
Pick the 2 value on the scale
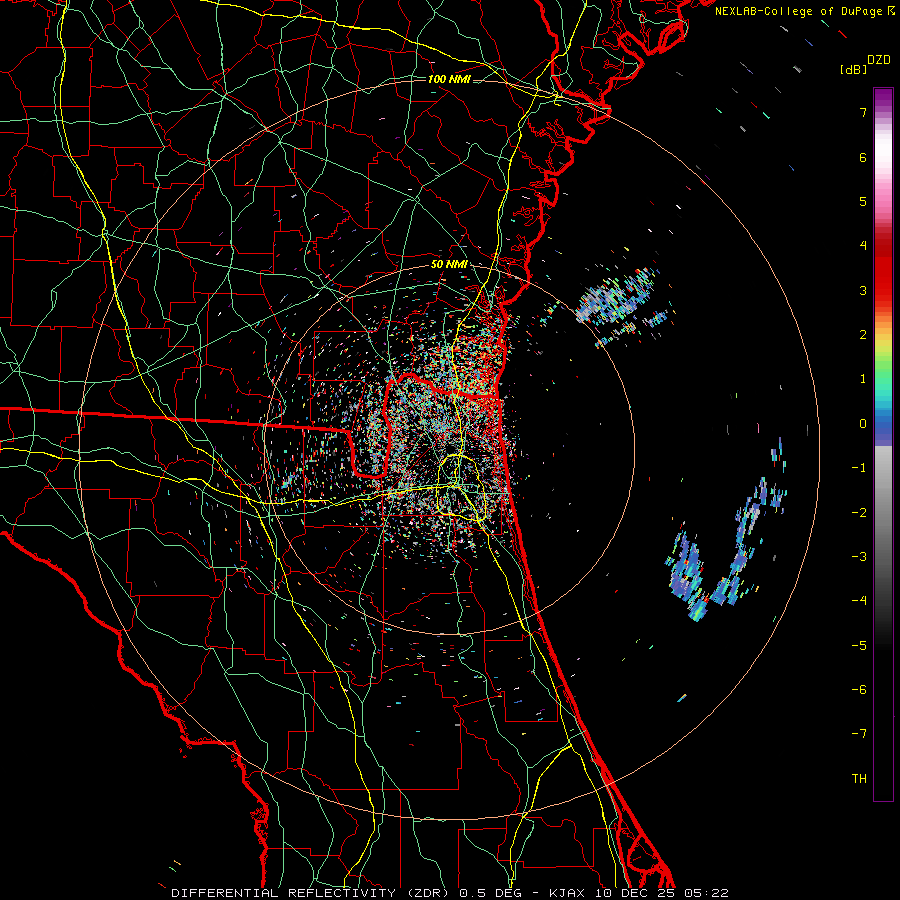pyautogui.click(x=863, y=335)
